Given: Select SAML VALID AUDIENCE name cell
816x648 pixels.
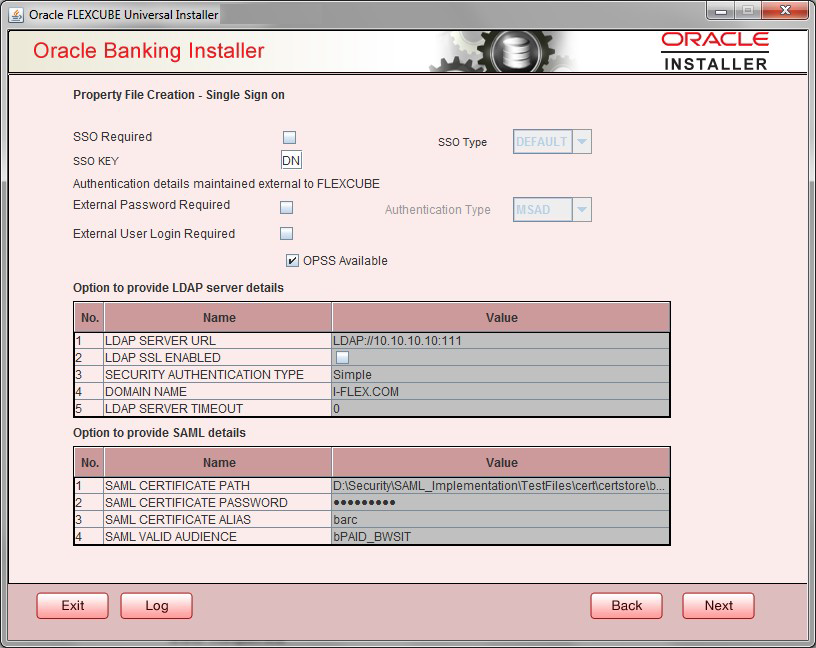Looking at the screenshot, I should click(x=218, y=537).
